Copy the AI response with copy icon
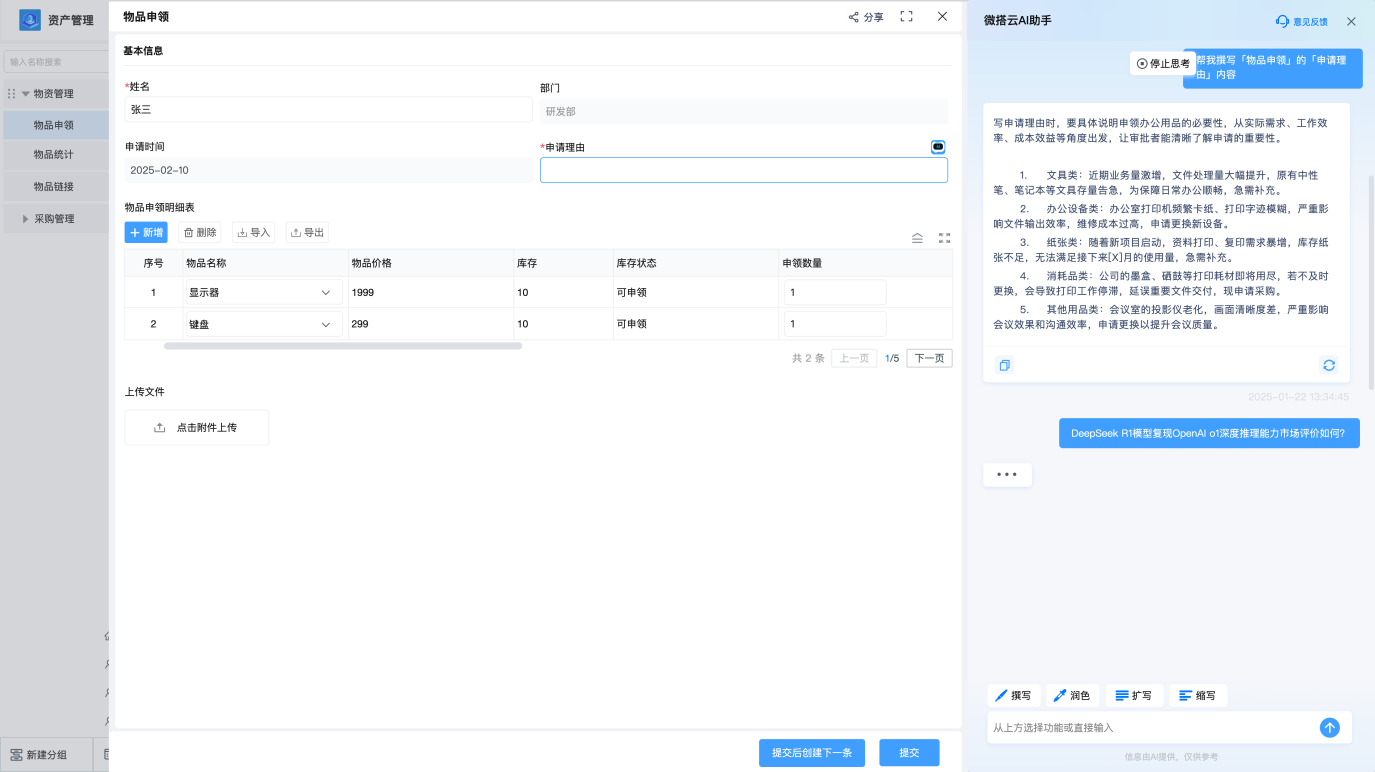This screenshot has width=1375, height=772. point(1005,365)
